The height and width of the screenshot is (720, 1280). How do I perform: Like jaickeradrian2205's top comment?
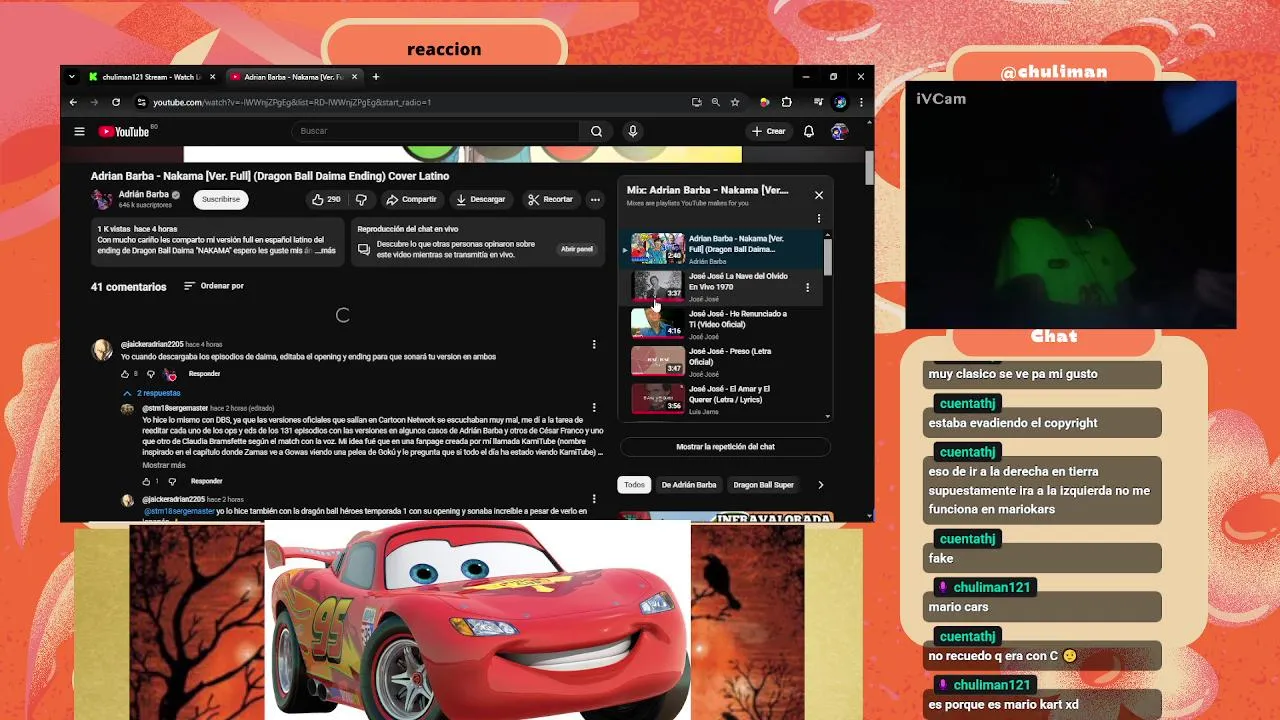point(126,374)
